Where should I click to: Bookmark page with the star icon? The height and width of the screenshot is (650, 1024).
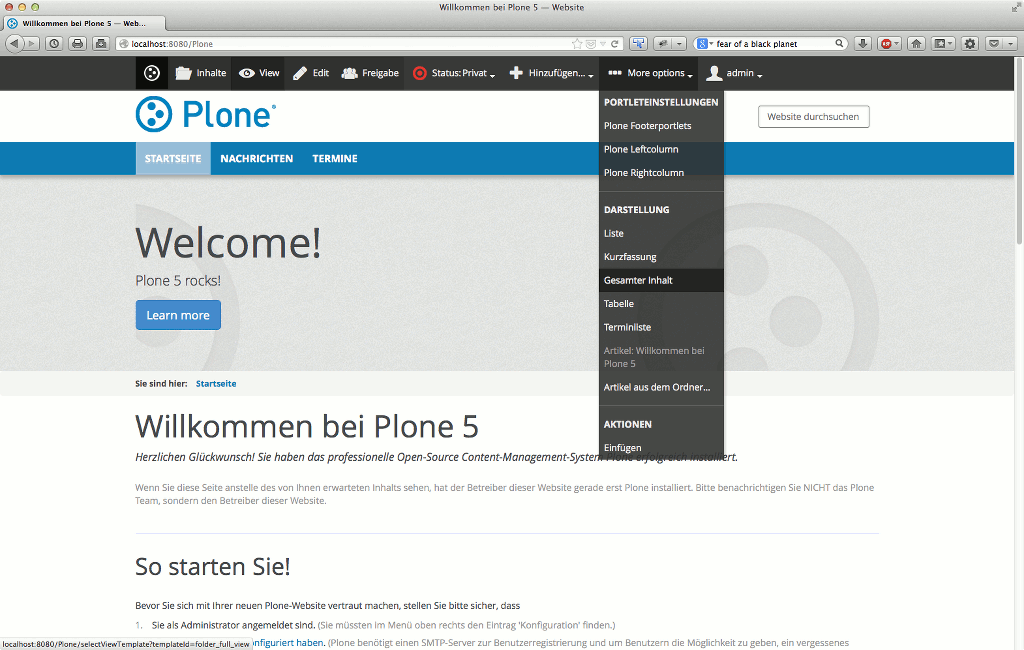577,44
